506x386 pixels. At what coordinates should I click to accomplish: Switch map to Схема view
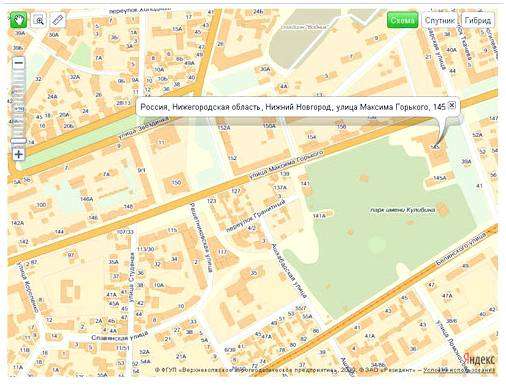pos(403,20)
